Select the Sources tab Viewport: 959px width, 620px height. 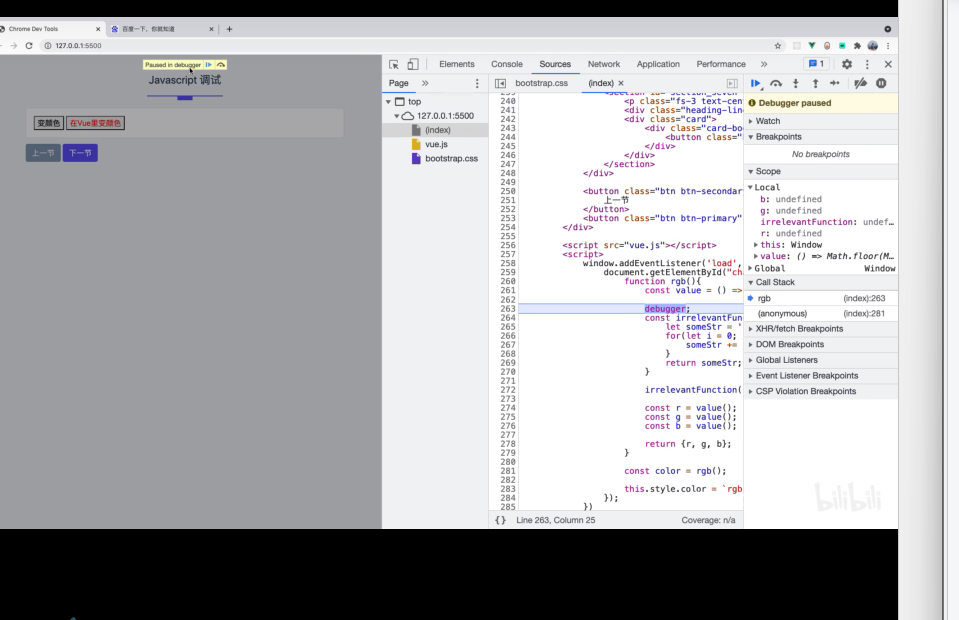pos(555,64)
